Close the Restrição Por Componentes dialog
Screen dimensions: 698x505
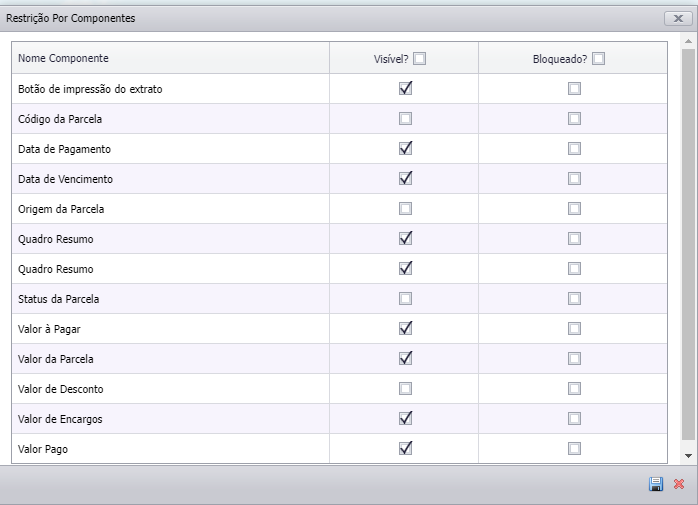pyautogui.click(x=678, y=18)
